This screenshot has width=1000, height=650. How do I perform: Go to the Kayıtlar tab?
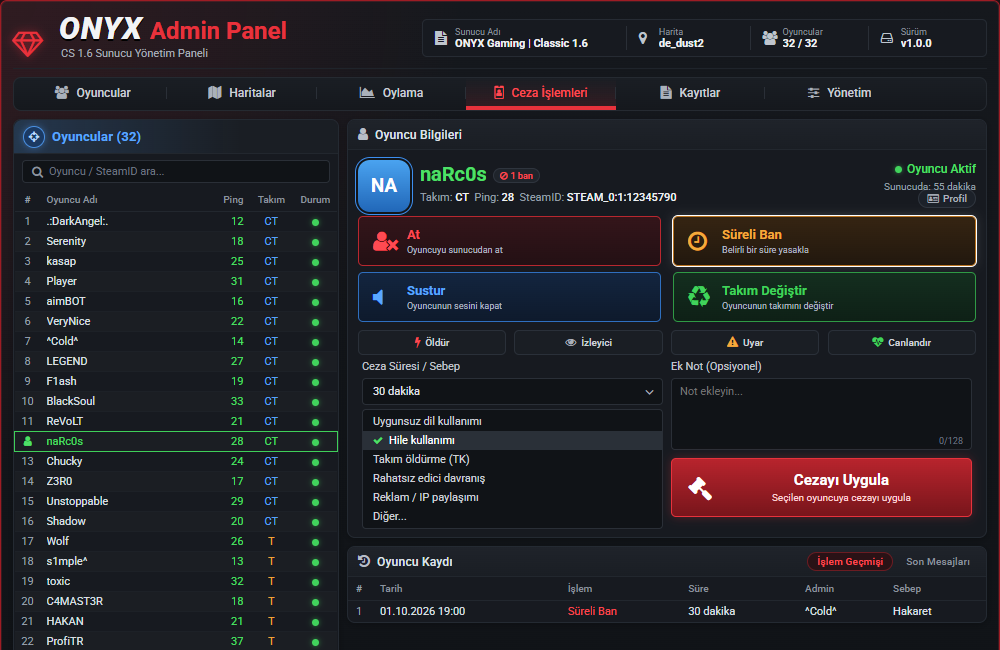(x=690, y=93)
